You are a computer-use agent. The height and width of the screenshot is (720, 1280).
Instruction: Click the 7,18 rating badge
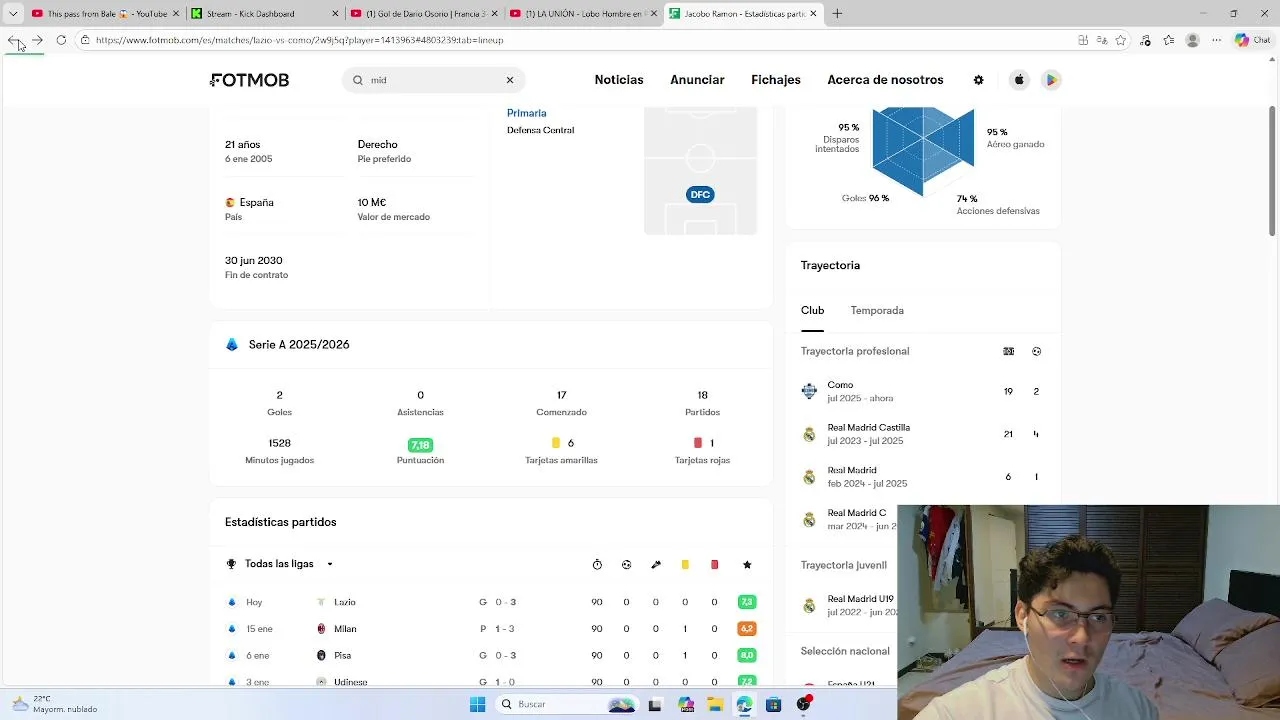click(420, 445)
